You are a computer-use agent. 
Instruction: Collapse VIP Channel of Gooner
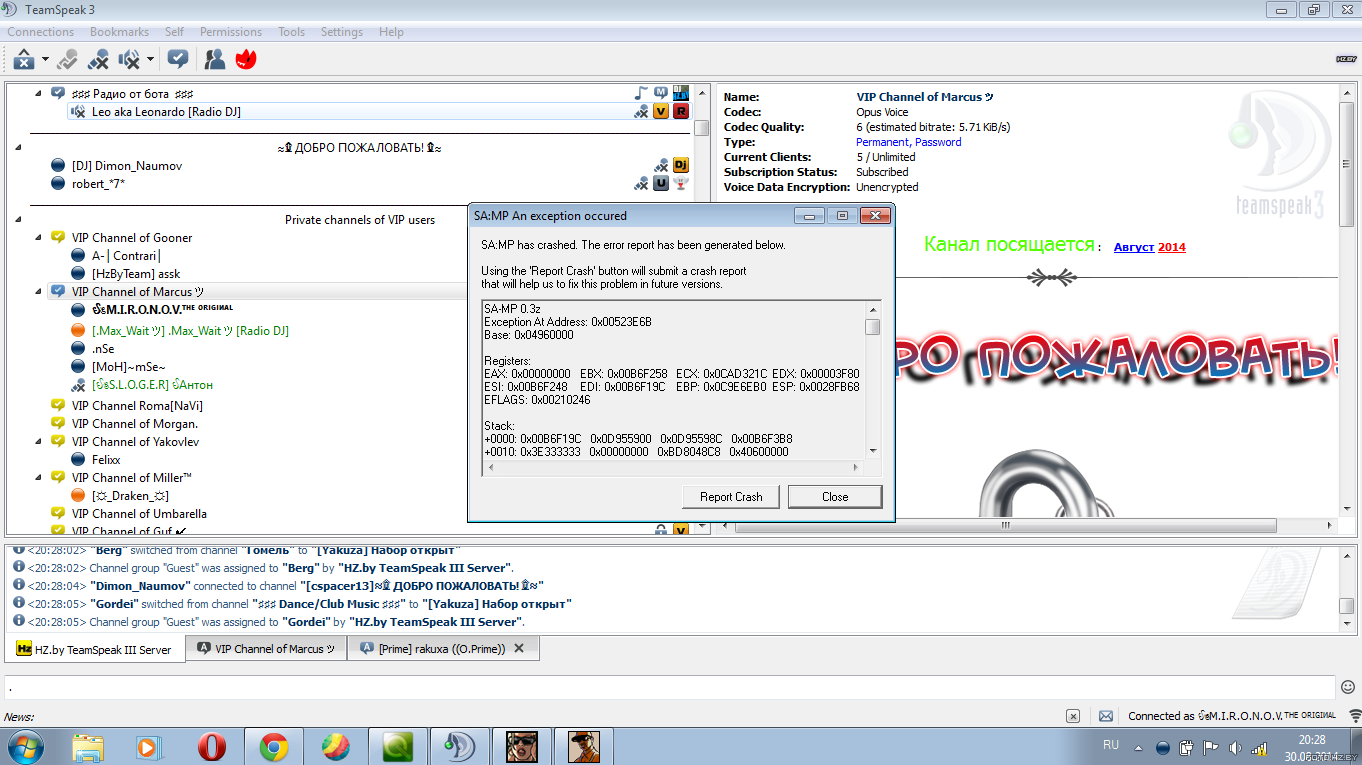click(39, 237)
